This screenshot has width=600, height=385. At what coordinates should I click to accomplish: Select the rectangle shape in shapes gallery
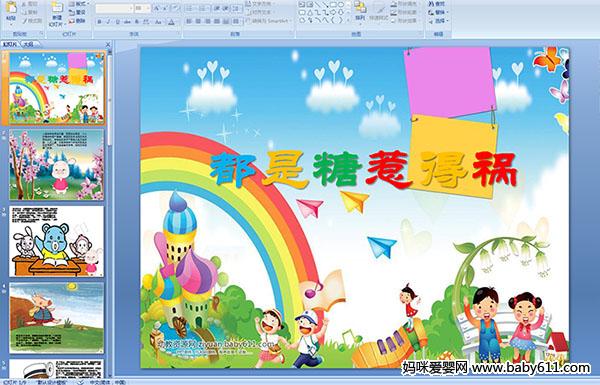click(x=333, y=5)
